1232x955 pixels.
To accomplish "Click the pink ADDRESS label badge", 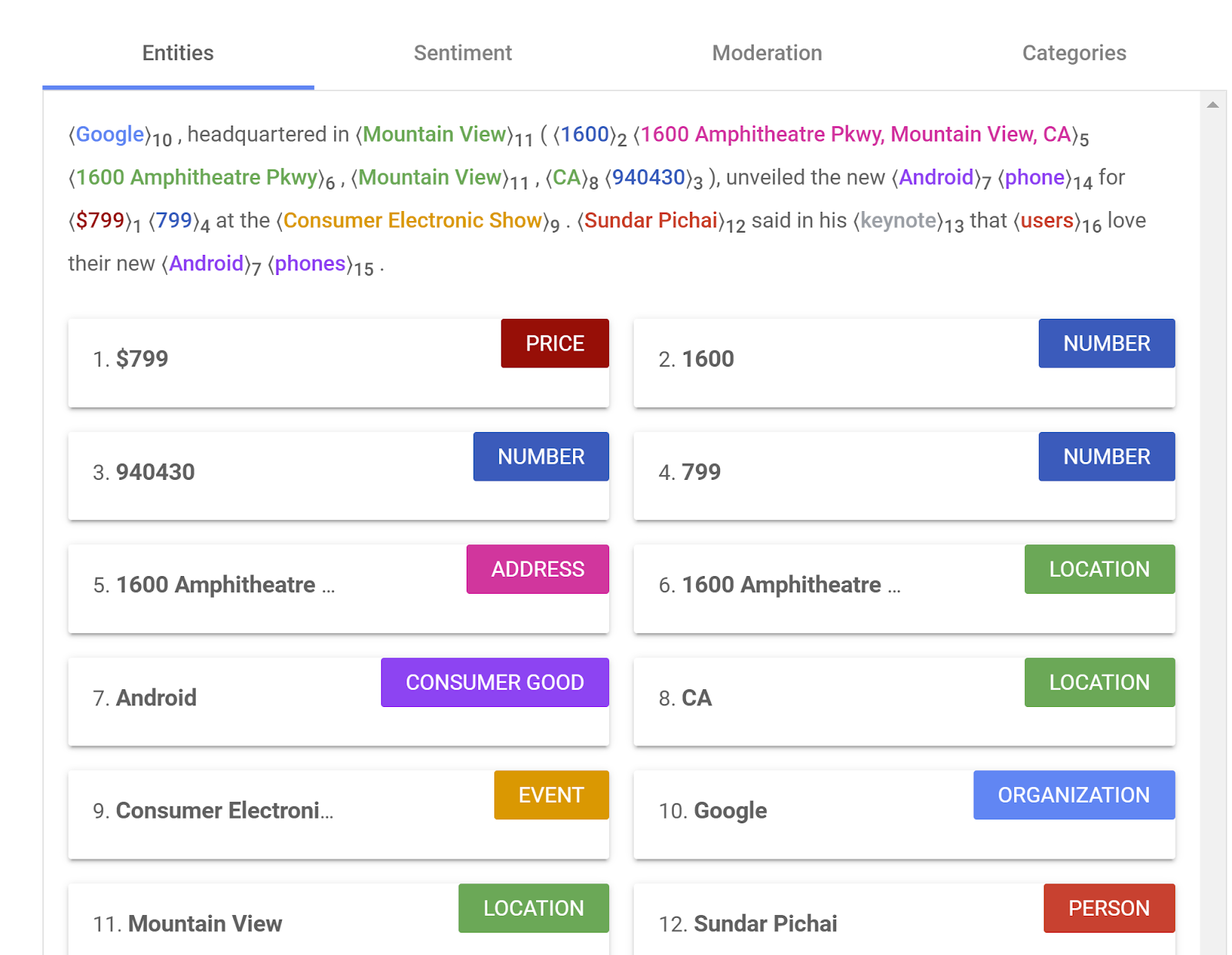I will tap(537, 569).
